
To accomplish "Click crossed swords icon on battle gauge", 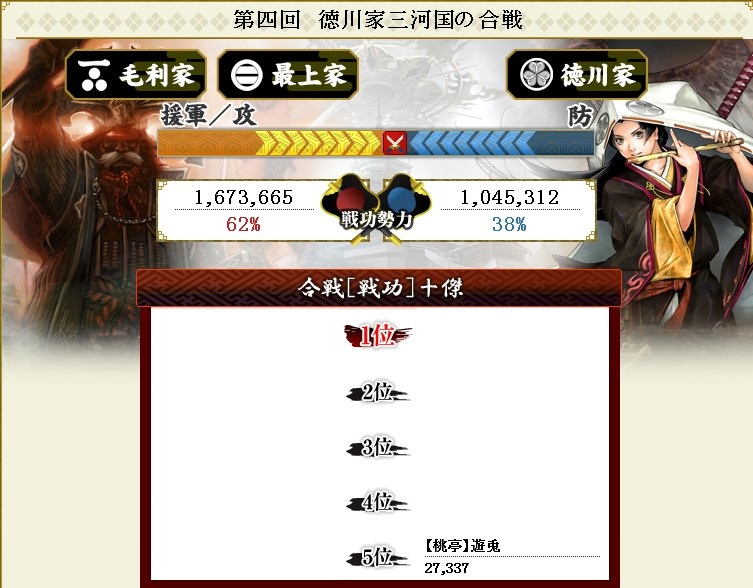I will (395, 143).
